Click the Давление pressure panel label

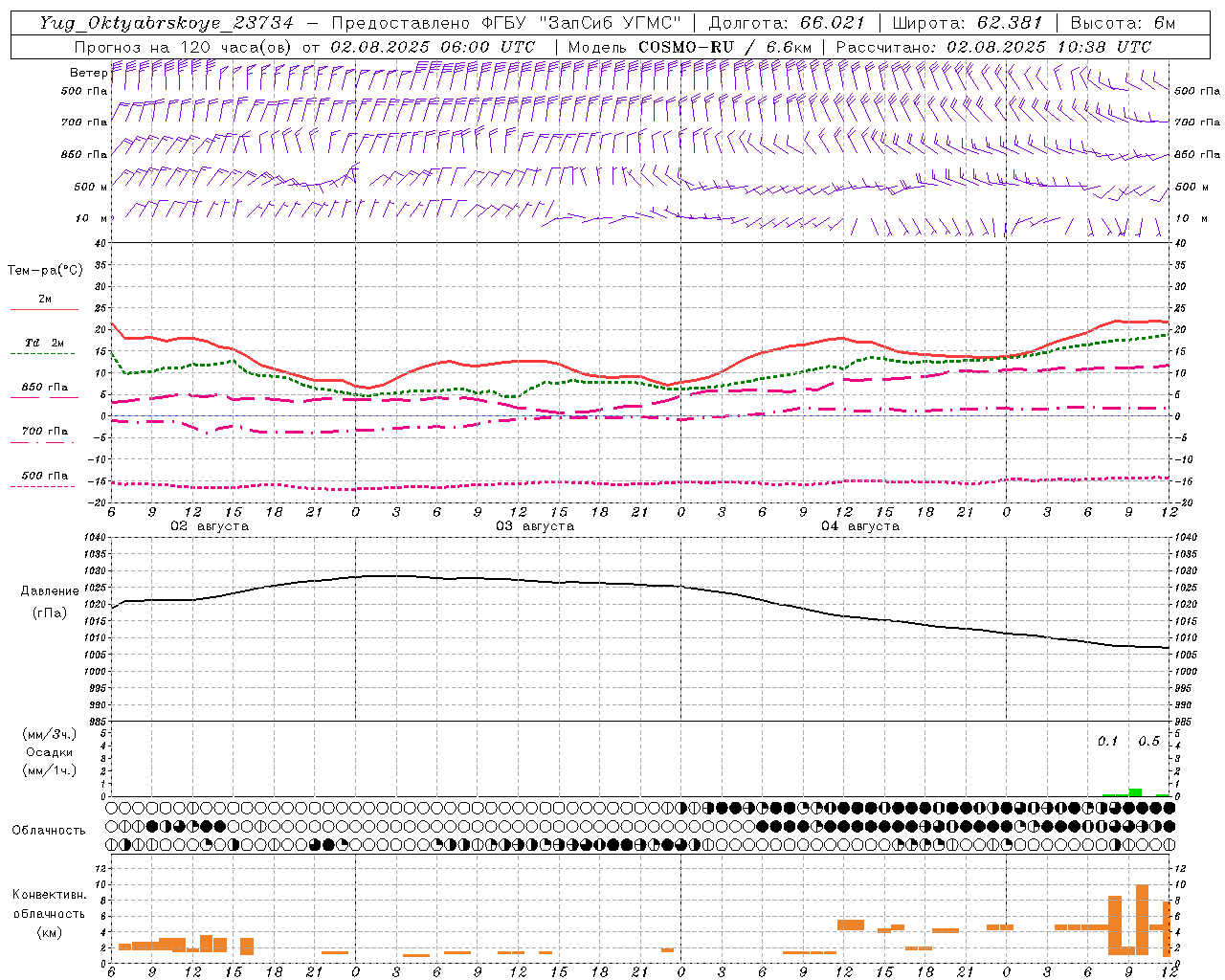pos(50,591)
